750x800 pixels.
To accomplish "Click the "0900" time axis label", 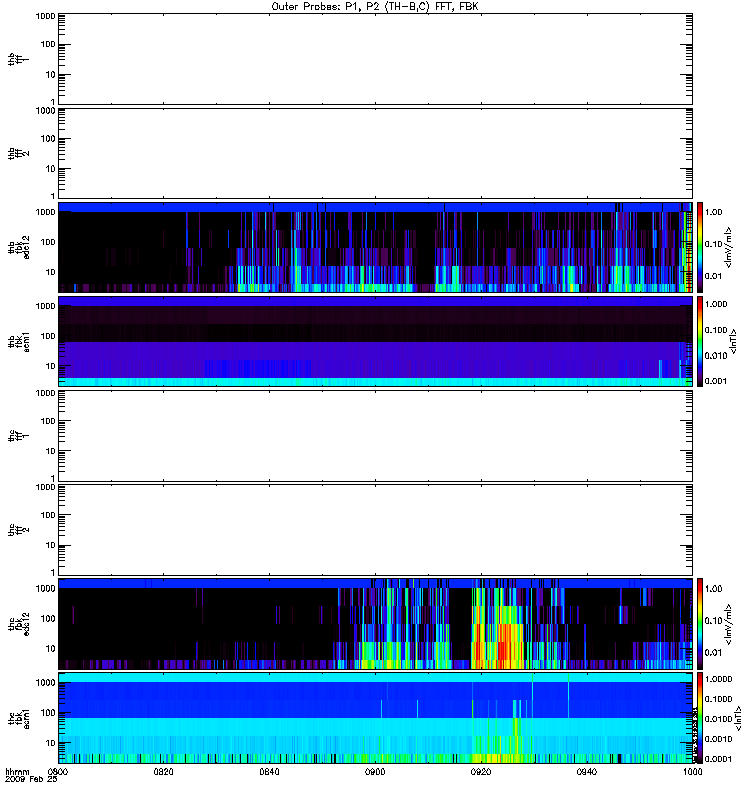I will pos(375,772).
